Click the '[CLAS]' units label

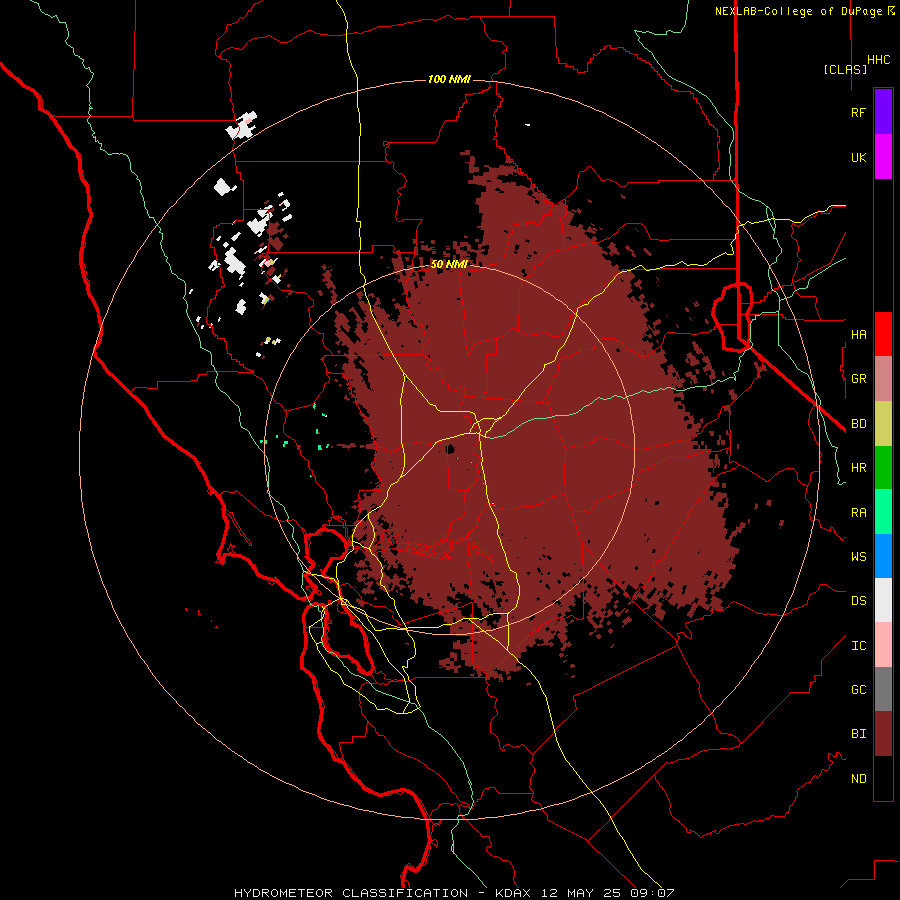pos(845,69)
